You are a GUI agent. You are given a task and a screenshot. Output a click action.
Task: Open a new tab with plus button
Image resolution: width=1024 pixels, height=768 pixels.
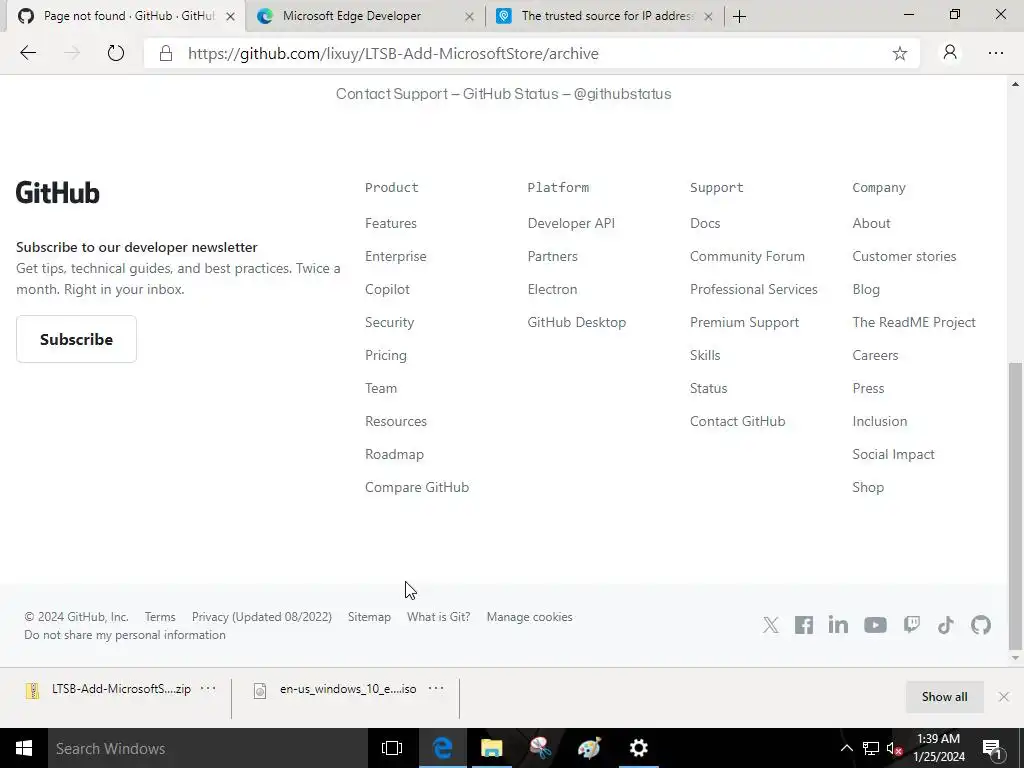click(739, 16)
